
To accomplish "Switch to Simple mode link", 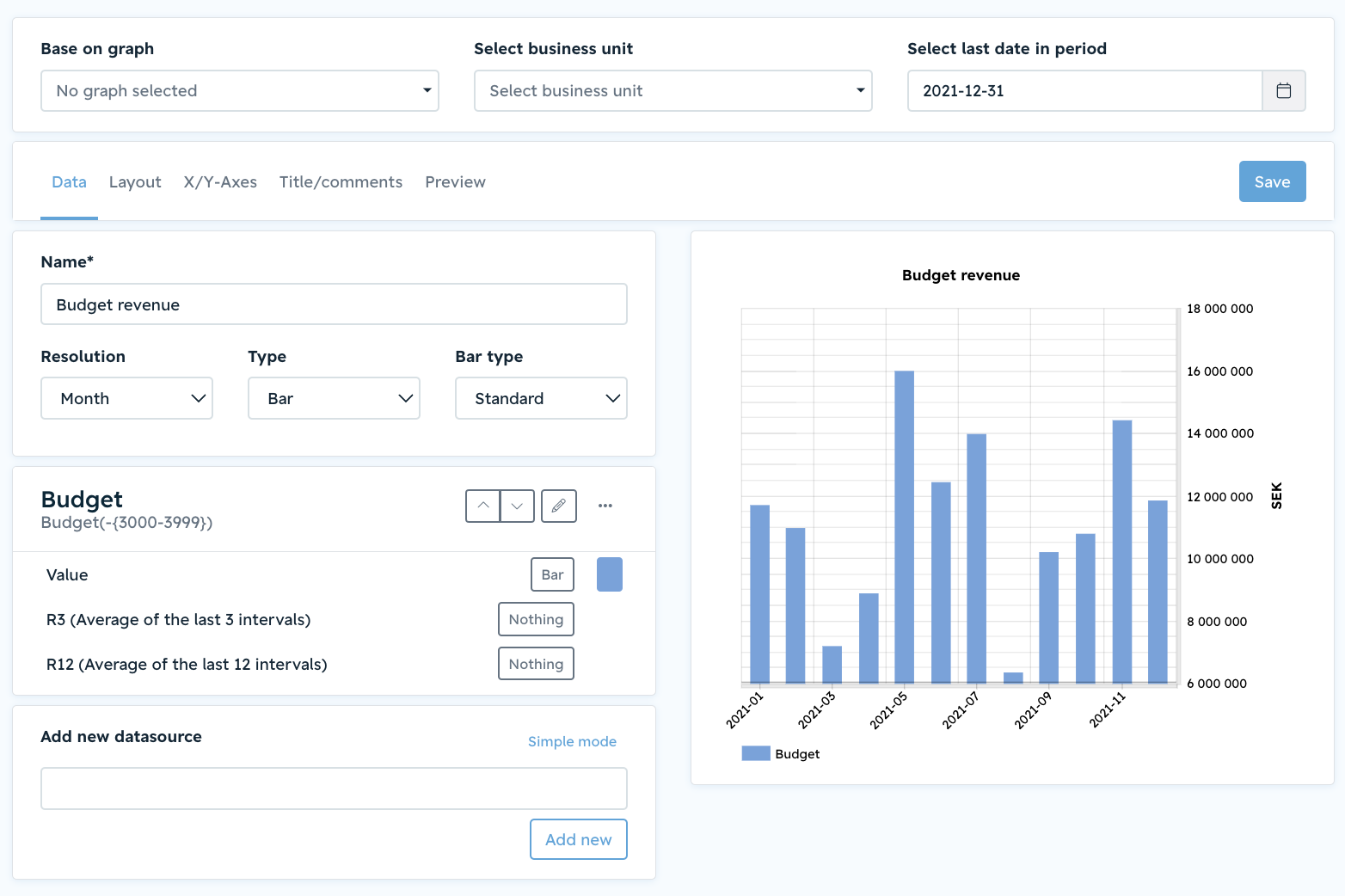I will point(572,741).
